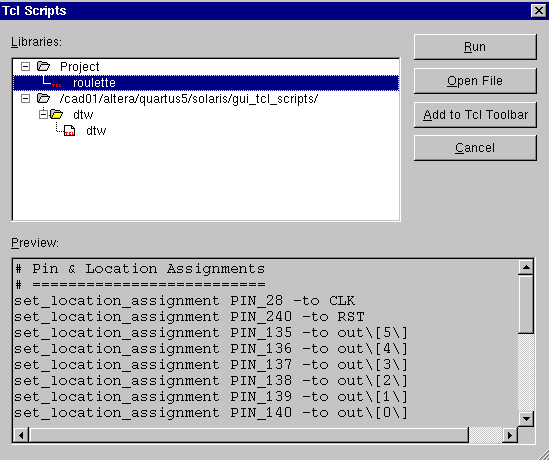Collapse the dtw folder node
The height and width of the screenshot is (460, 549).
(43, 114)
